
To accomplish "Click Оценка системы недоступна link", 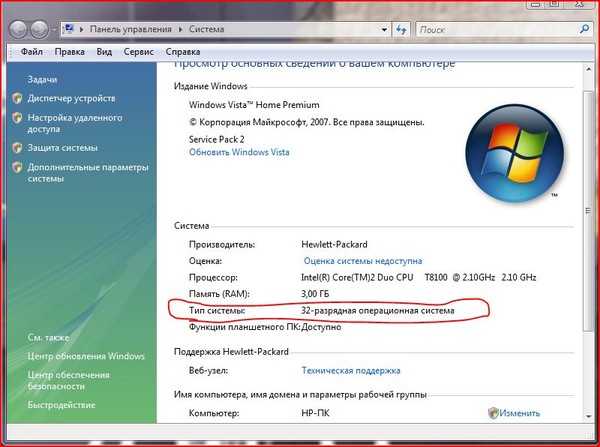I will click(363, 261).
